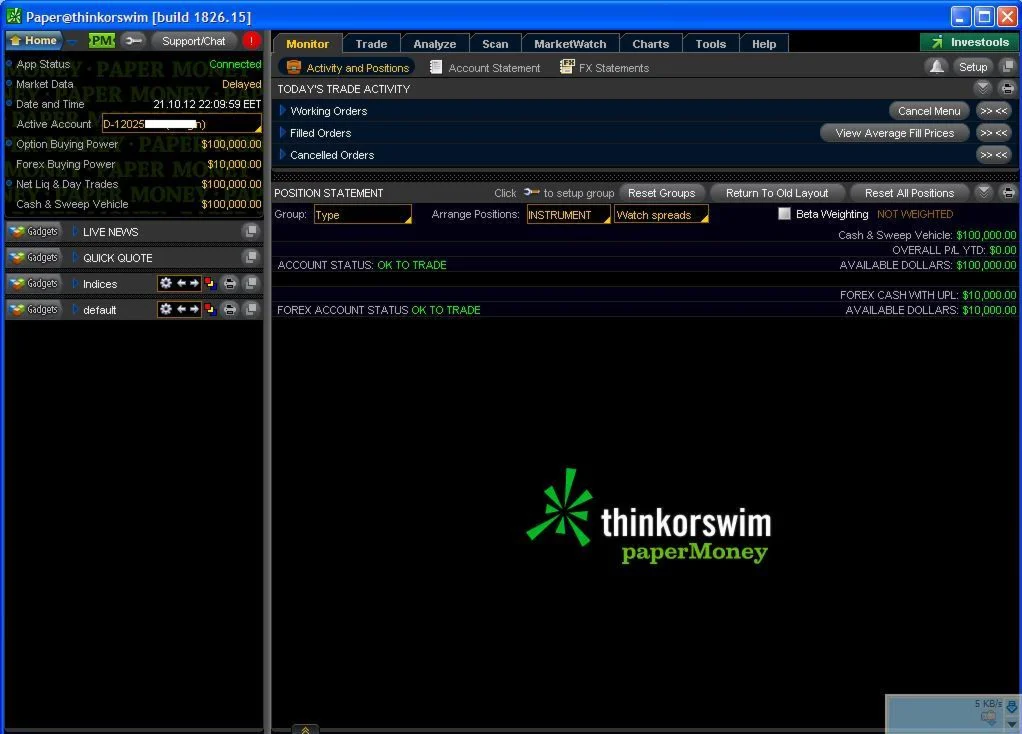Enable the Beta Weighting checkbox
The height and width of the screenshot is (734, 1022).
point(784,214)
